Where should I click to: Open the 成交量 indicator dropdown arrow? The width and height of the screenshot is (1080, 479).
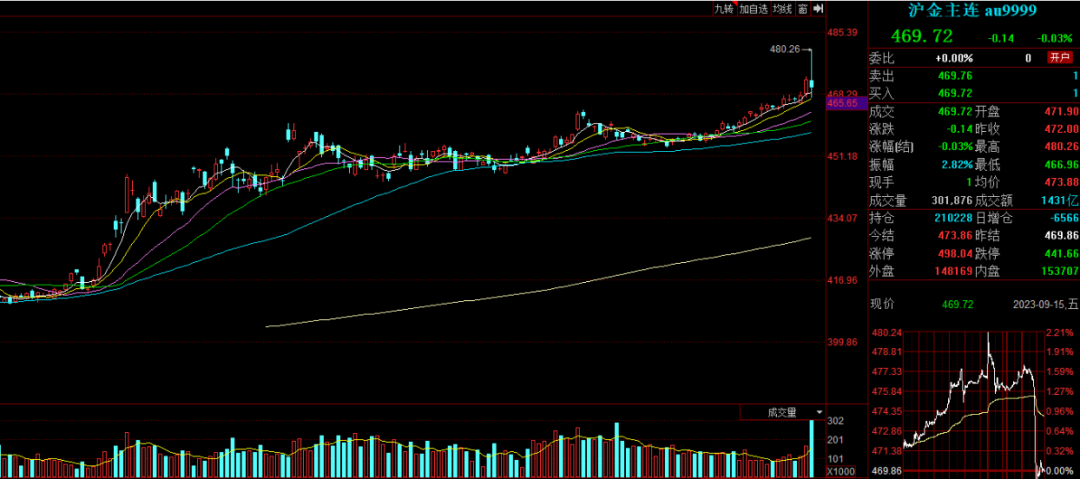pos(818,412)
